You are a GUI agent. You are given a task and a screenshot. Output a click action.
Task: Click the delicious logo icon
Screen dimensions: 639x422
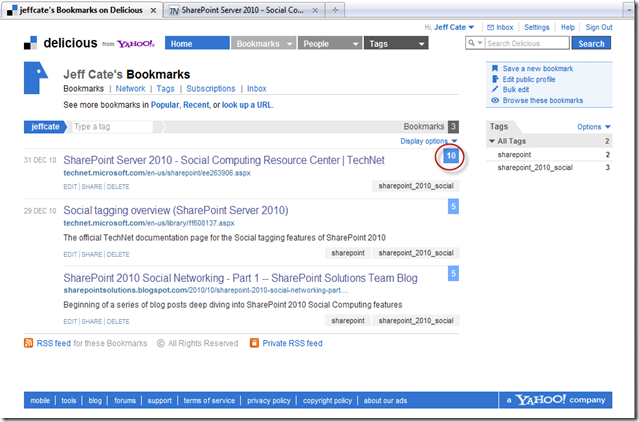point(31,43)
